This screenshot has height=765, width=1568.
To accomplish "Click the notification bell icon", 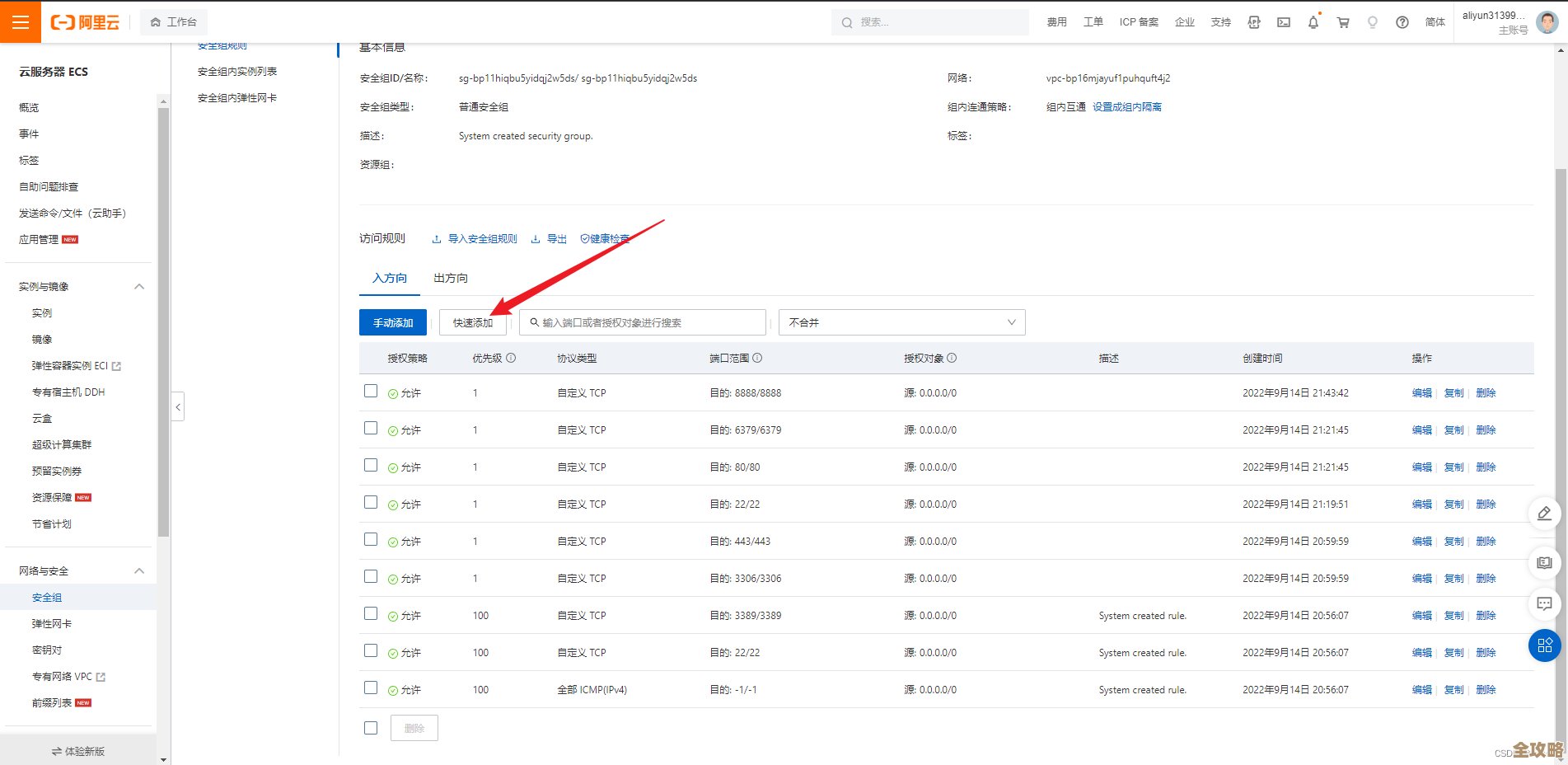I will point(1313,22).
